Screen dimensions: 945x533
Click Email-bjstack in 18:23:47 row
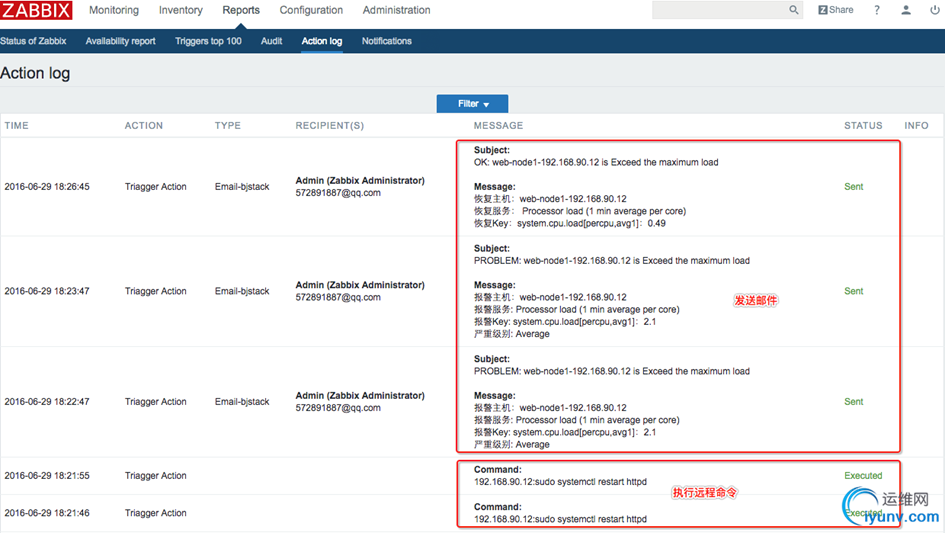click(x=242, y=291)
